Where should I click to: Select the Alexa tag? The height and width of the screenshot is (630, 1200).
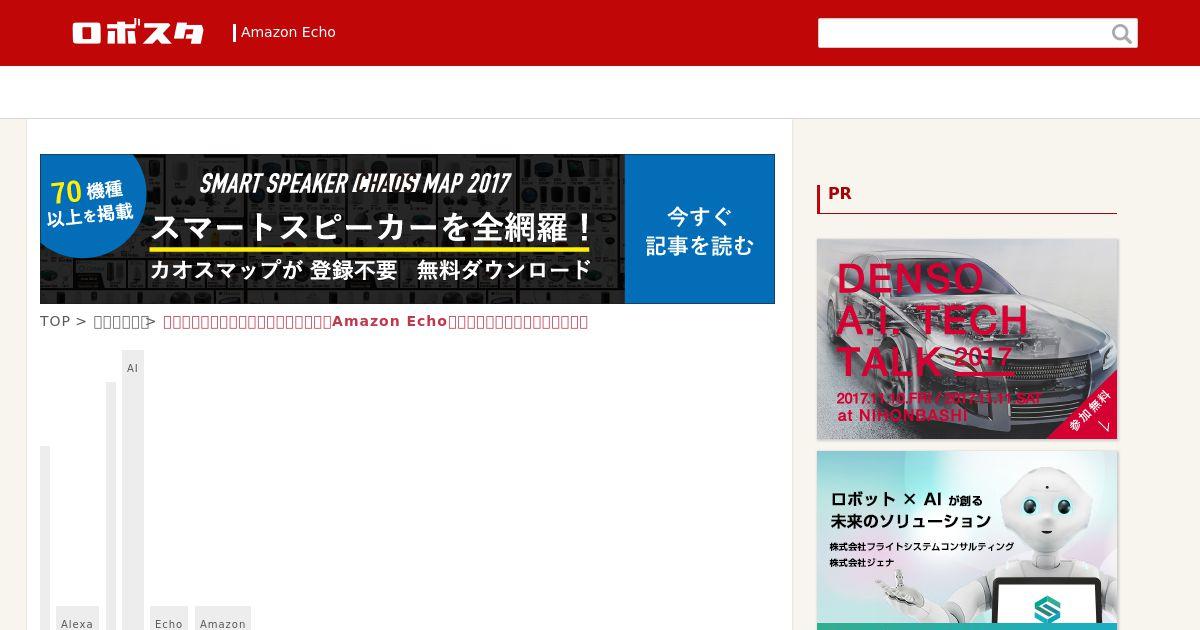pyautogui.click(x=77, y=620)
